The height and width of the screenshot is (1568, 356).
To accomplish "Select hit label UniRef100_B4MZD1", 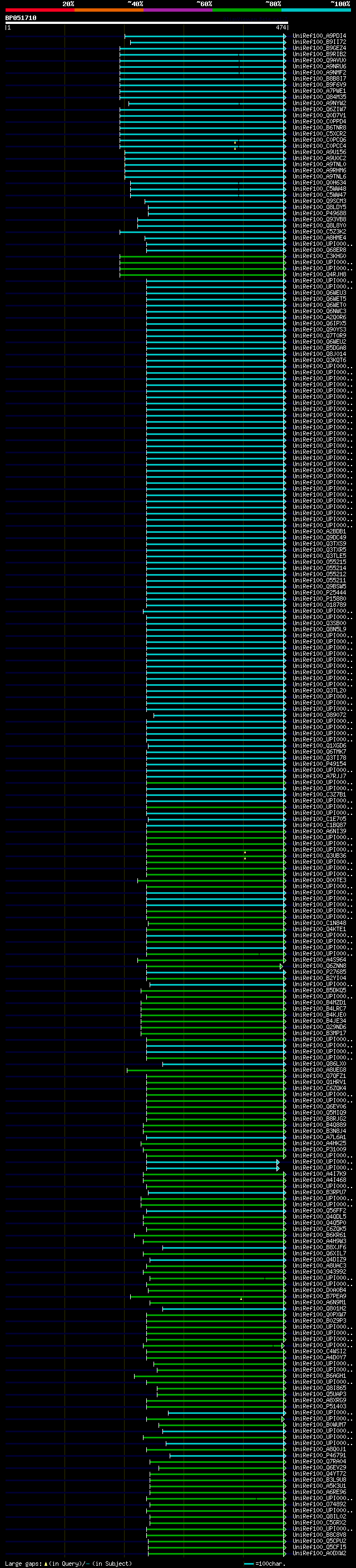I will click(319, 1002).
